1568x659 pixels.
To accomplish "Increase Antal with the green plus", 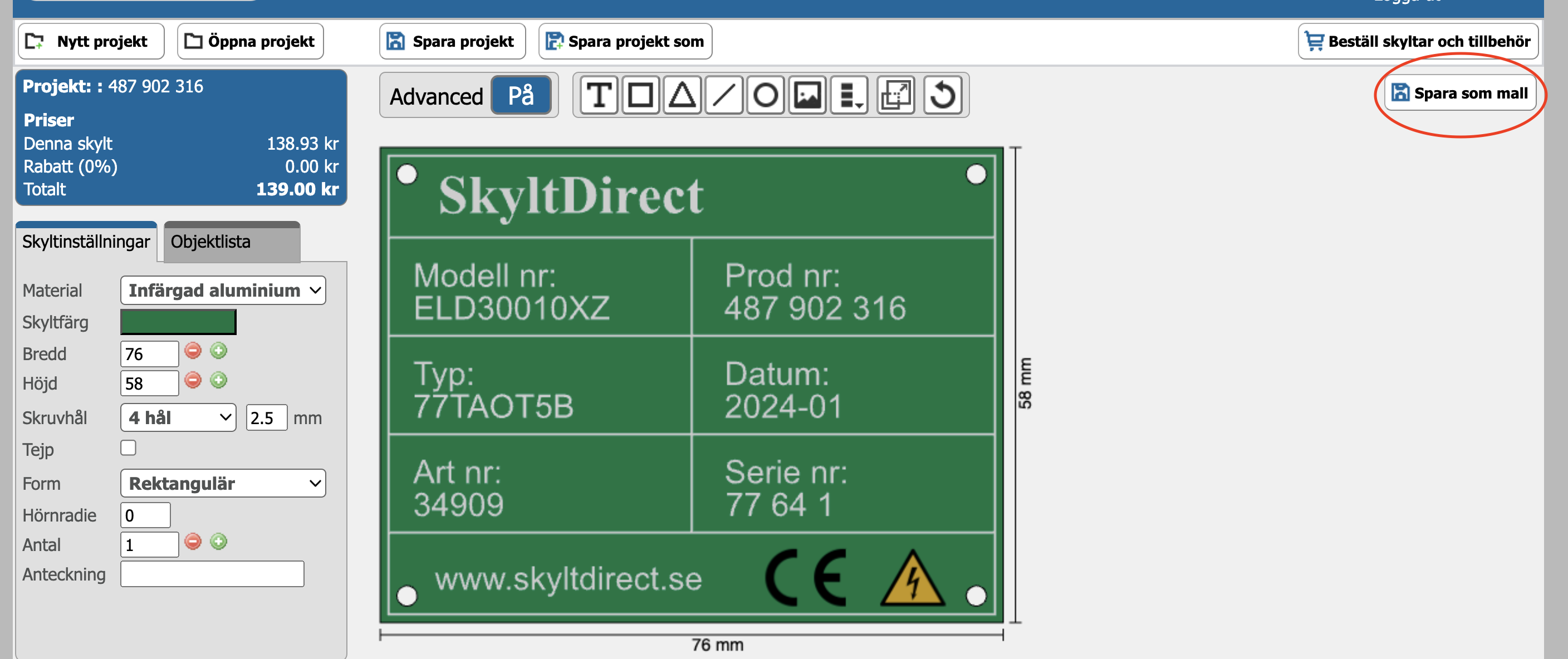I will coord(218,541).
